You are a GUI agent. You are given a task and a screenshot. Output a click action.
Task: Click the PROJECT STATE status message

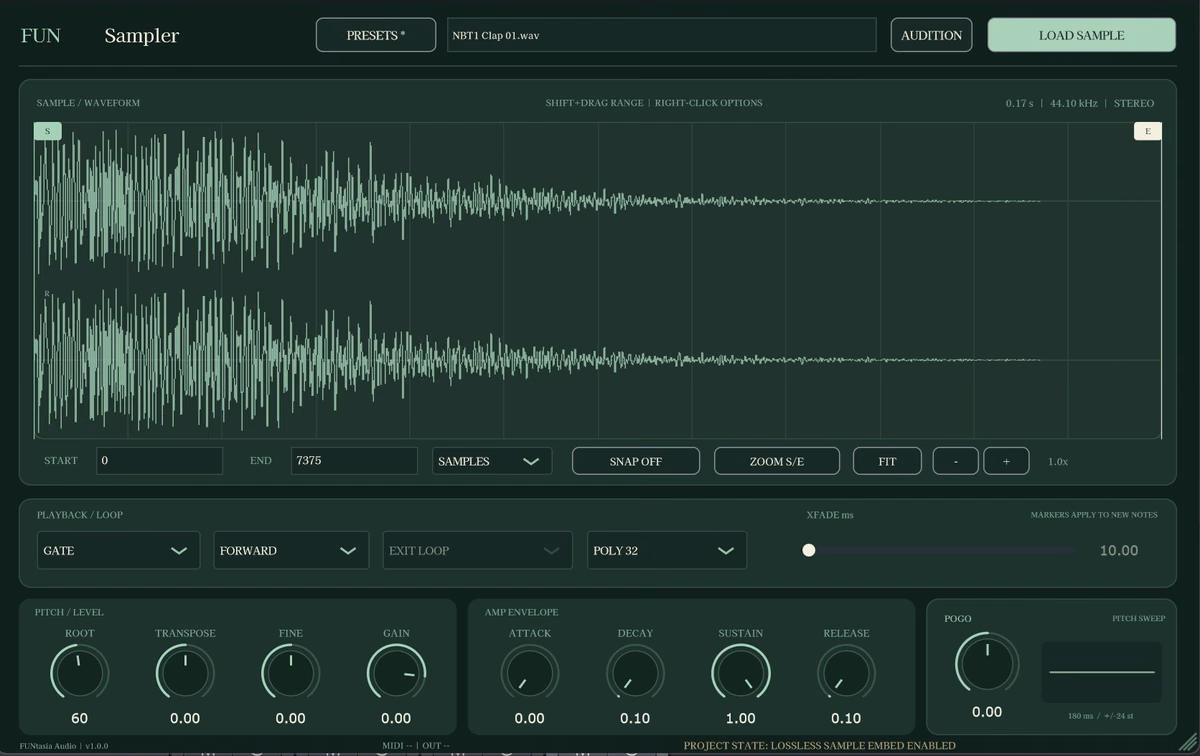click(x=820, y=745)
